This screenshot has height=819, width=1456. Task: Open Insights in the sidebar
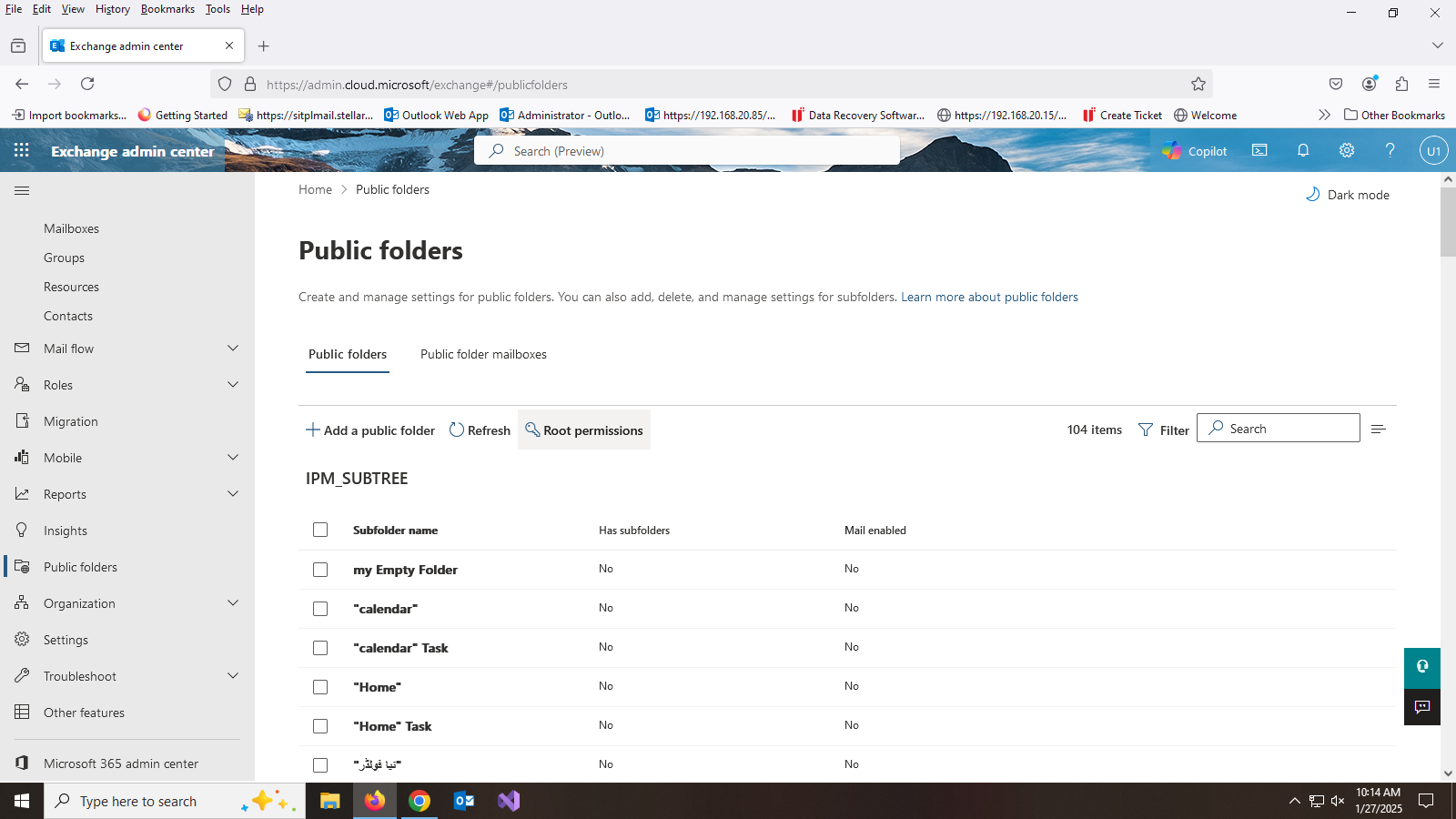[x=66, y=531]
